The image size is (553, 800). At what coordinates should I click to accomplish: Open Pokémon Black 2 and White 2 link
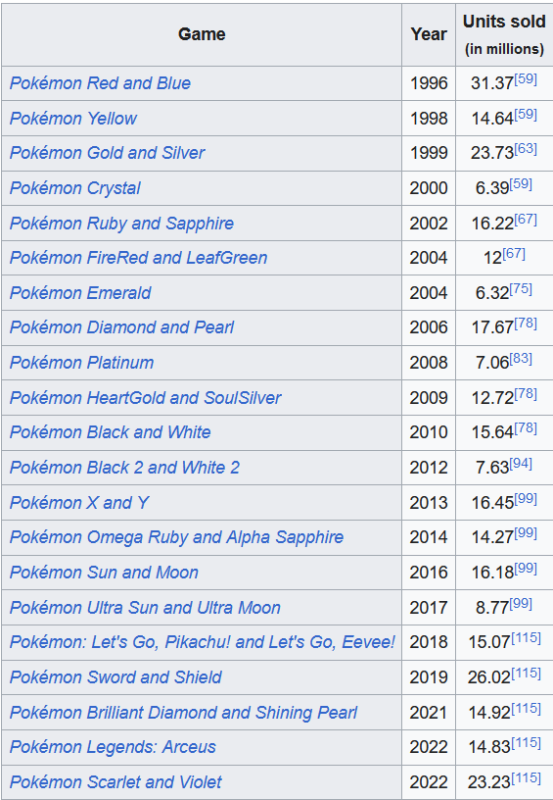click(x=124, y=467)
